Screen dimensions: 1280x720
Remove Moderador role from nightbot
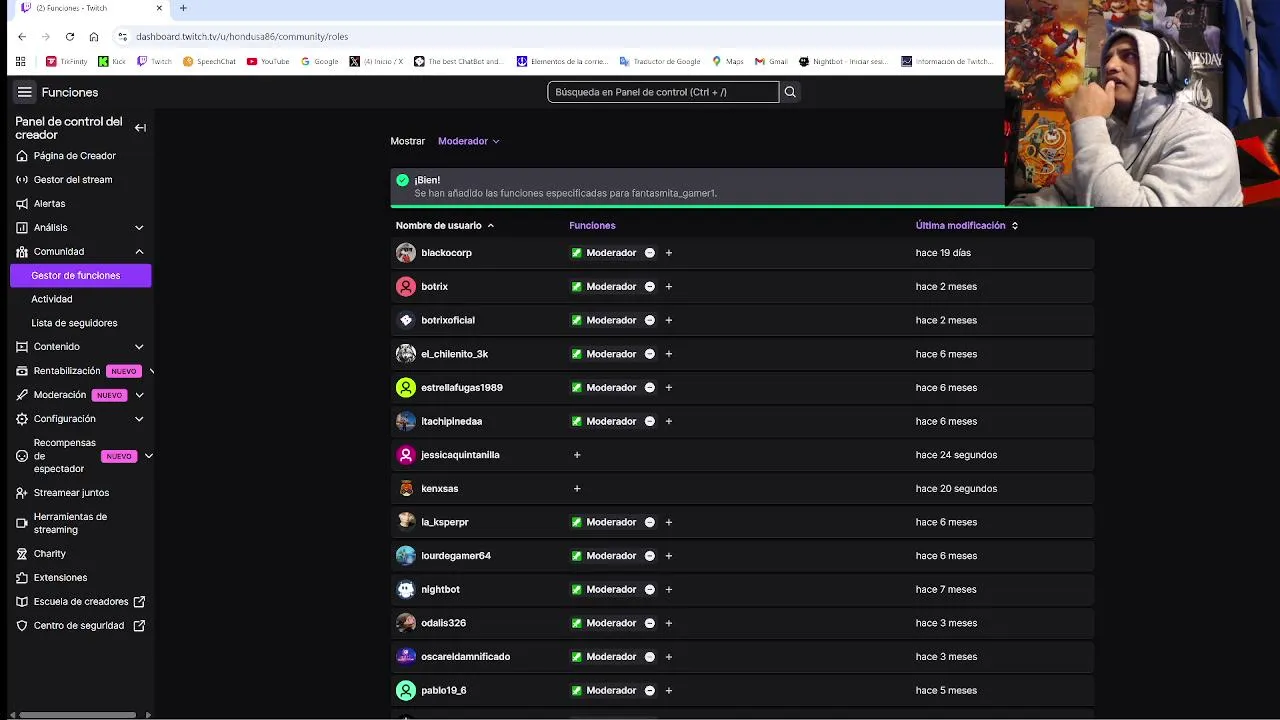click(x=649, y=590)
